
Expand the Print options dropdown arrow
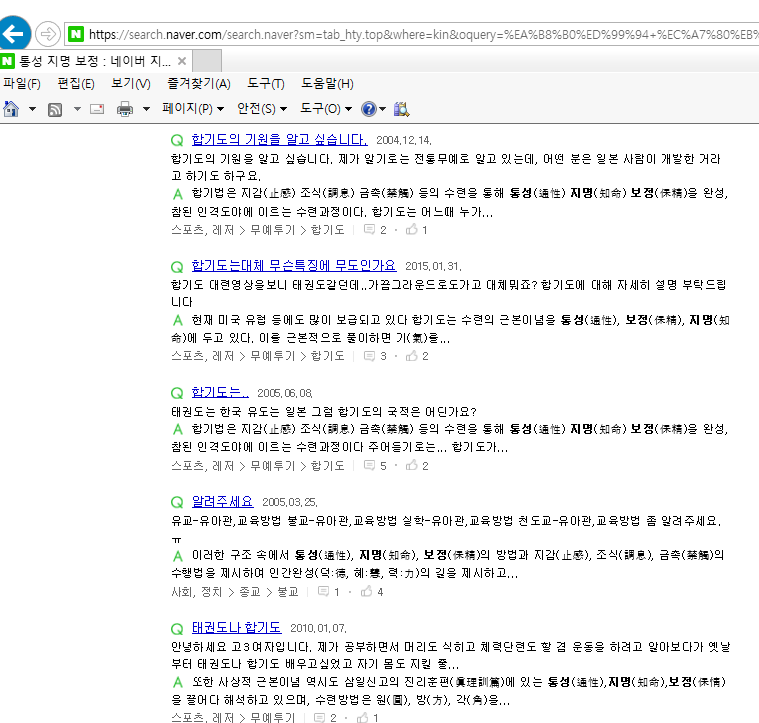click(146, 109)
